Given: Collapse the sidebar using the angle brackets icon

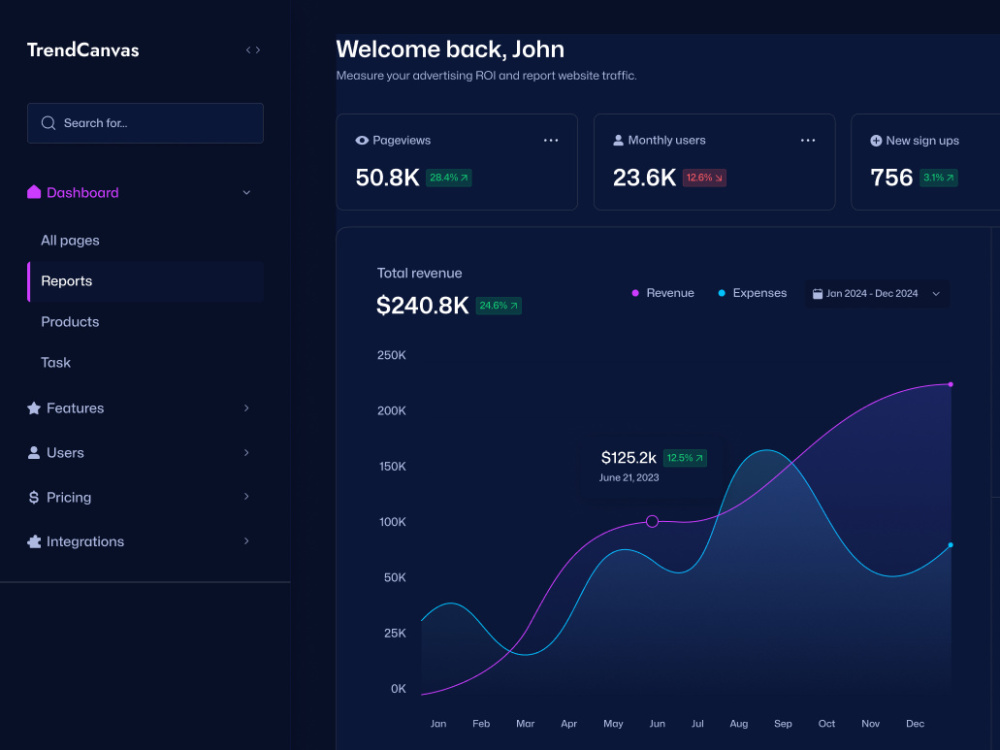Looking at the screenshot, I should (x=253, y=50).
